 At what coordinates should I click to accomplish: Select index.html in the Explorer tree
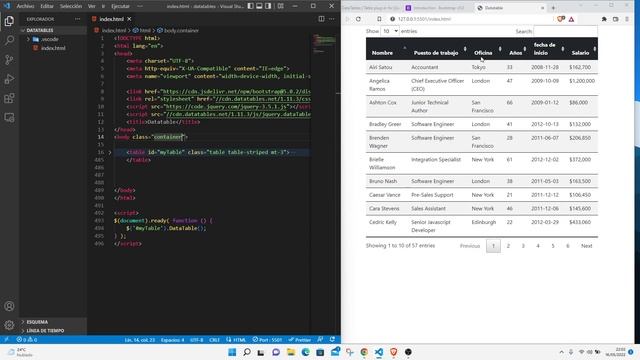pos(53,48)
